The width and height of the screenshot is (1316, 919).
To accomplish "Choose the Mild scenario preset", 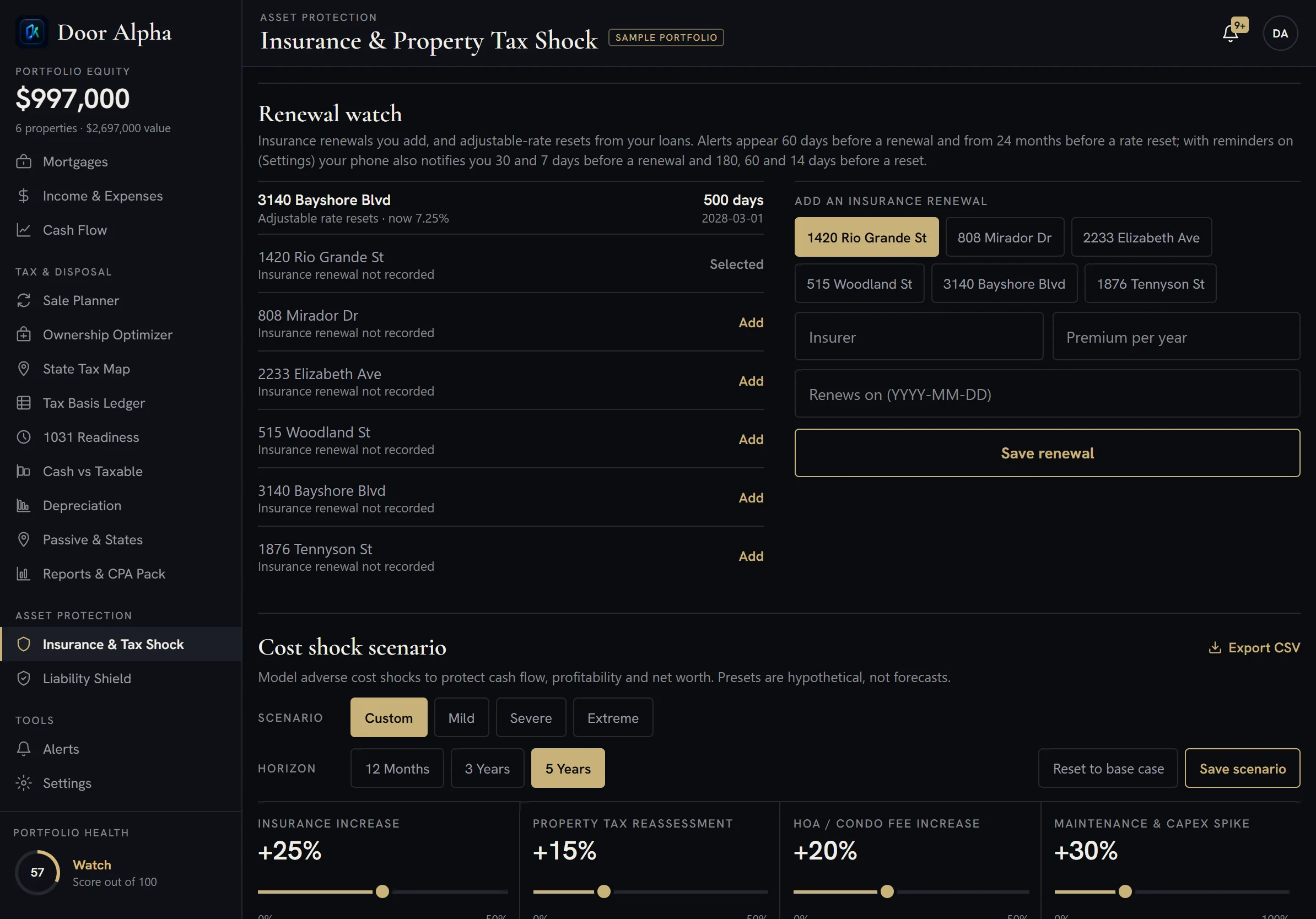I will click(x=461, y=717).
